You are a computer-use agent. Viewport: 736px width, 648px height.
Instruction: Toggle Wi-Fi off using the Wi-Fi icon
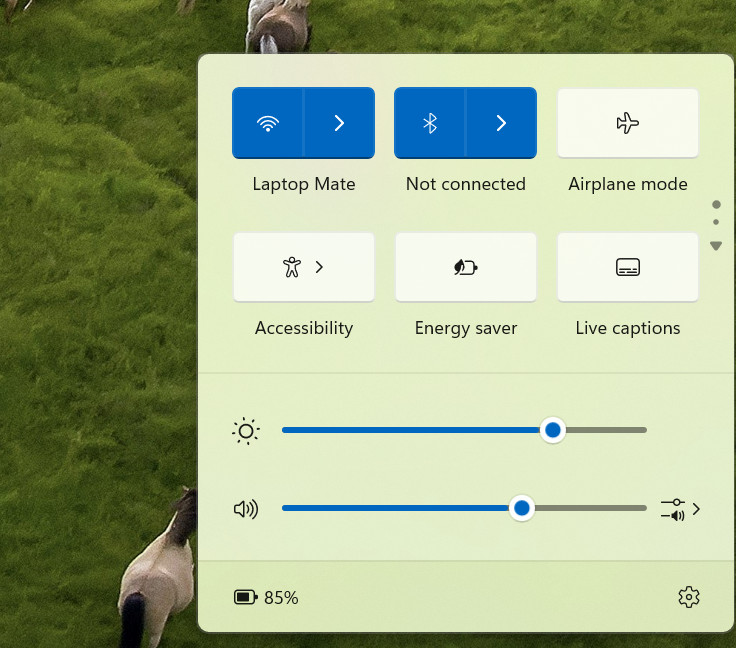click(268, 123)
